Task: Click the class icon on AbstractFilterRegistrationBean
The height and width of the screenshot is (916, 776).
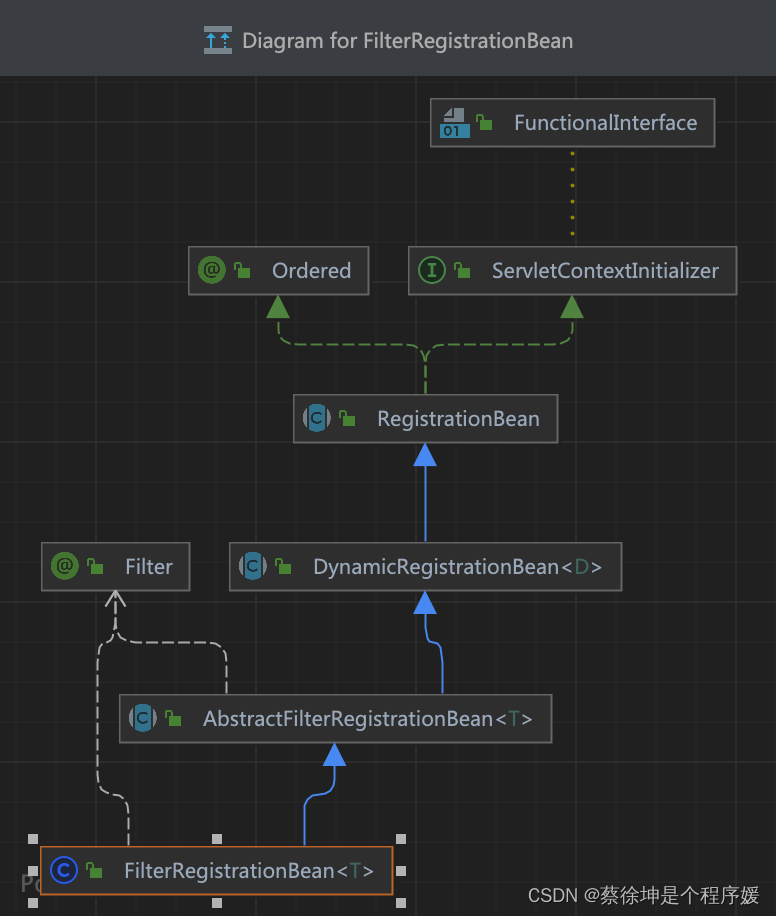Action: [x=141, y=718]
